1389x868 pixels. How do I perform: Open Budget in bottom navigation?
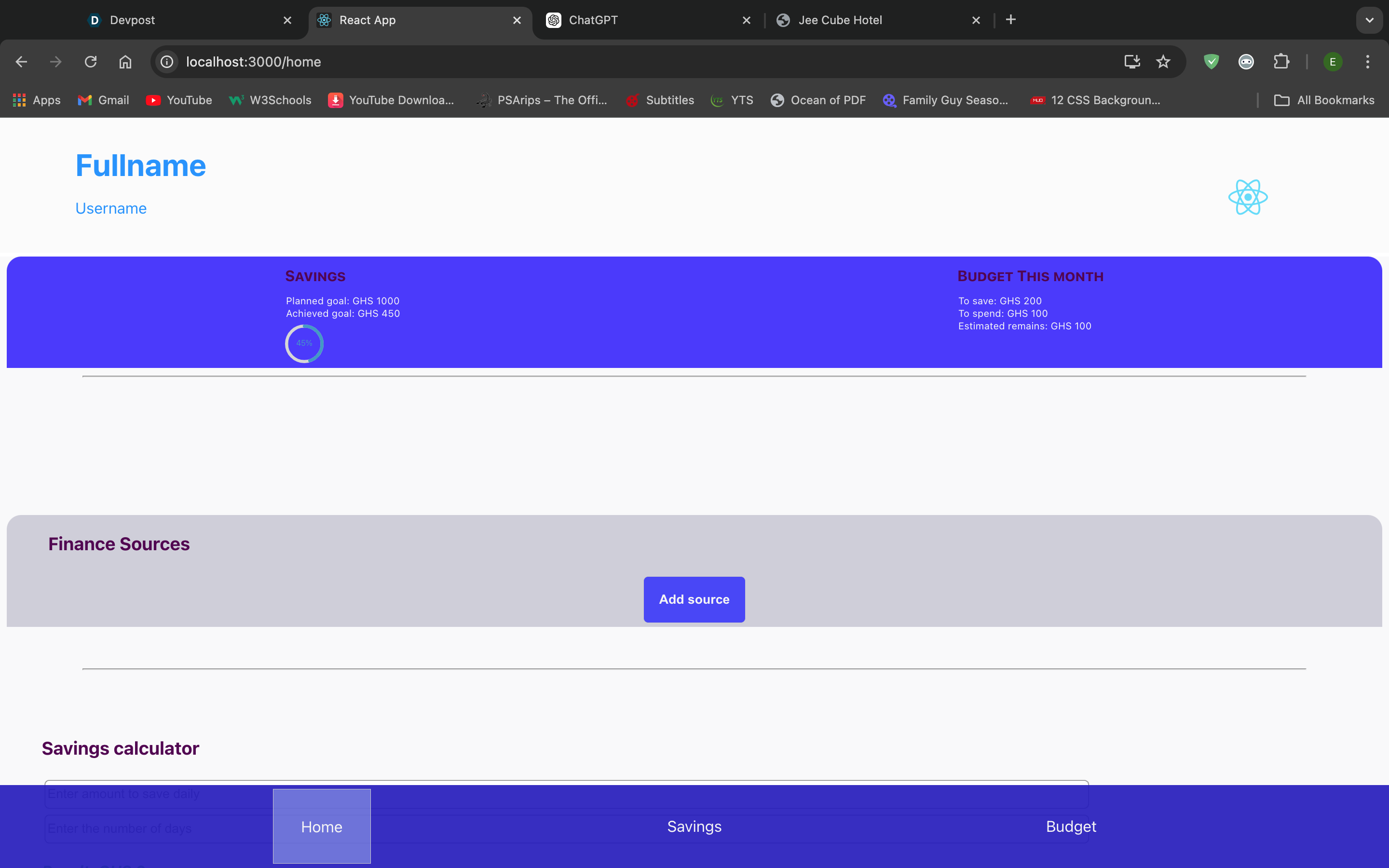(x=1071, y=826)
